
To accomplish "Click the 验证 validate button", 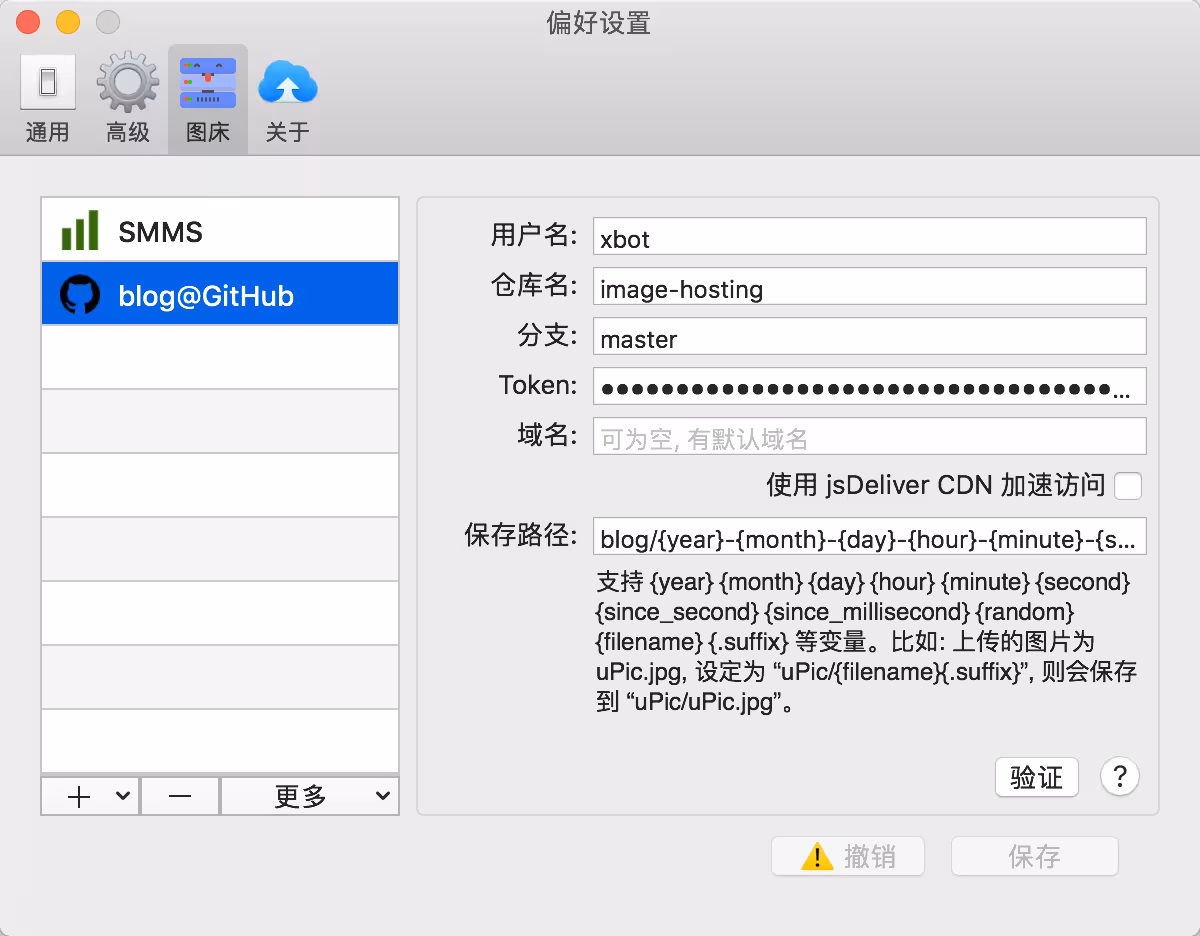I will (1037, 777).
